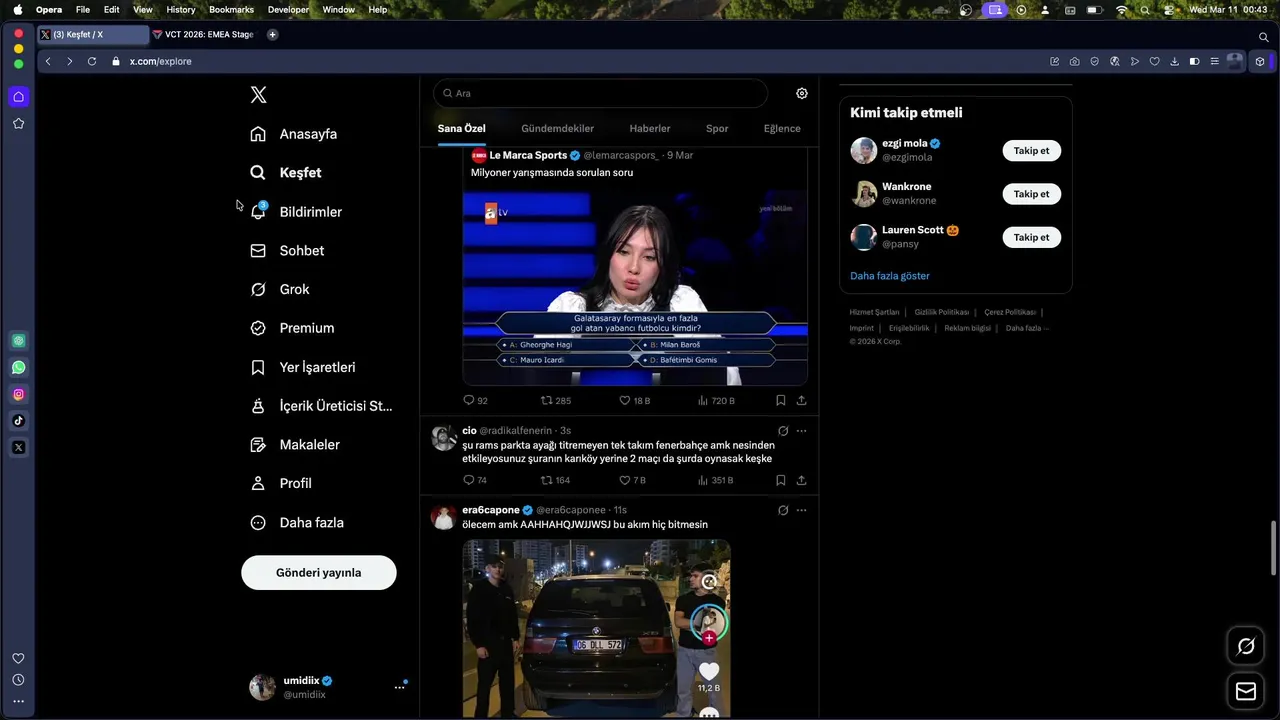
Task: Like Le Marca Sports post
Action: (x=635, y=400)
